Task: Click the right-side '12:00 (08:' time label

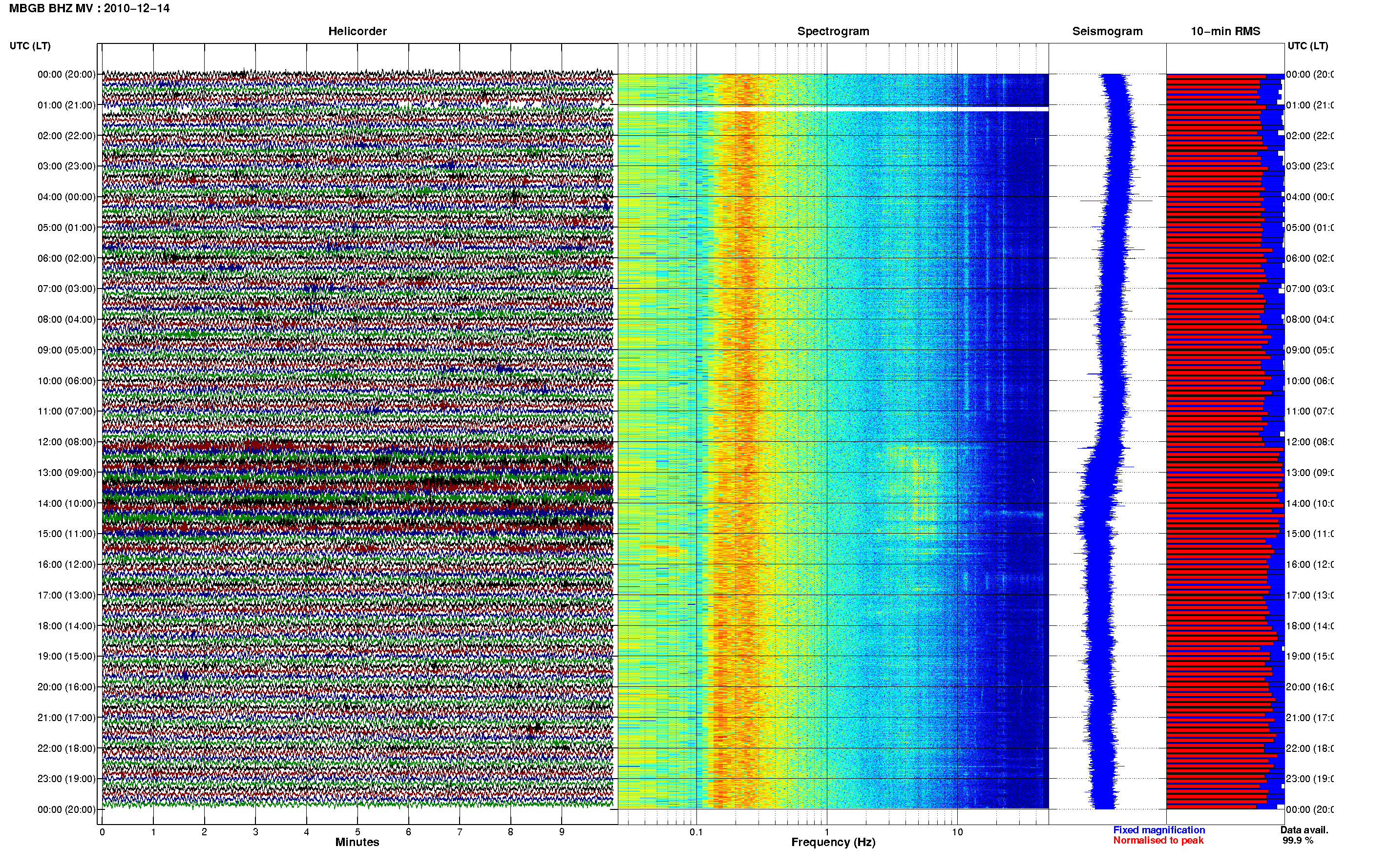Action: tap(1310, 442)
